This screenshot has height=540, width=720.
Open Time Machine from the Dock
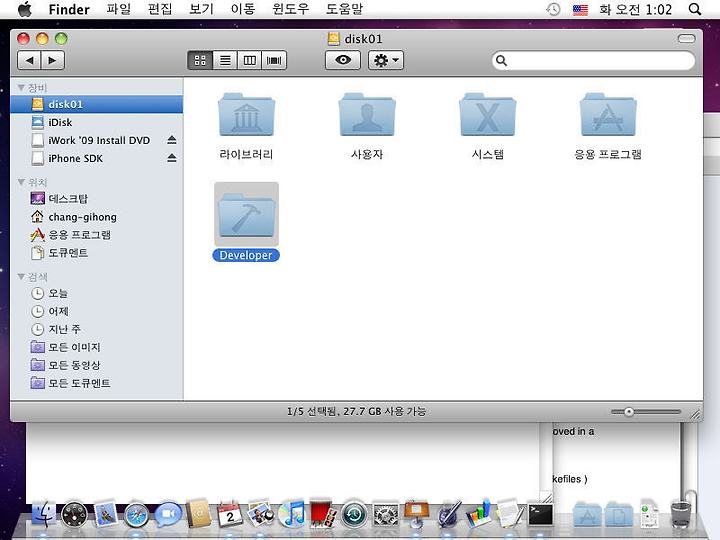[x=354, y=514]
